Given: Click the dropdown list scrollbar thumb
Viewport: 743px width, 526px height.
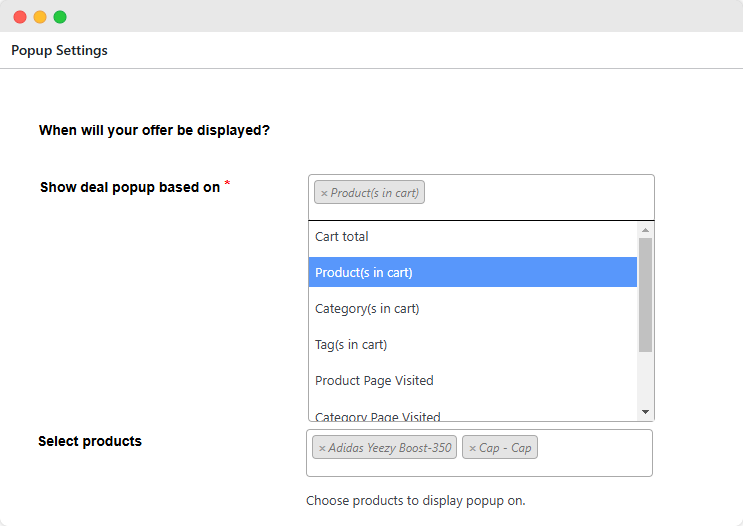Looking at the screenshot, I should click(x=645, y=294).
